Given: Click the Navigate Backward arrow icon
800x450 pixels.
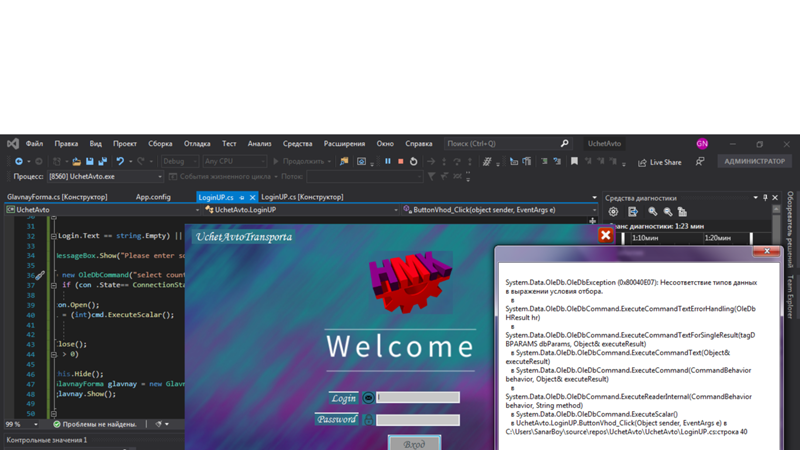Looking at the screenshot, I should coord(19,161).
